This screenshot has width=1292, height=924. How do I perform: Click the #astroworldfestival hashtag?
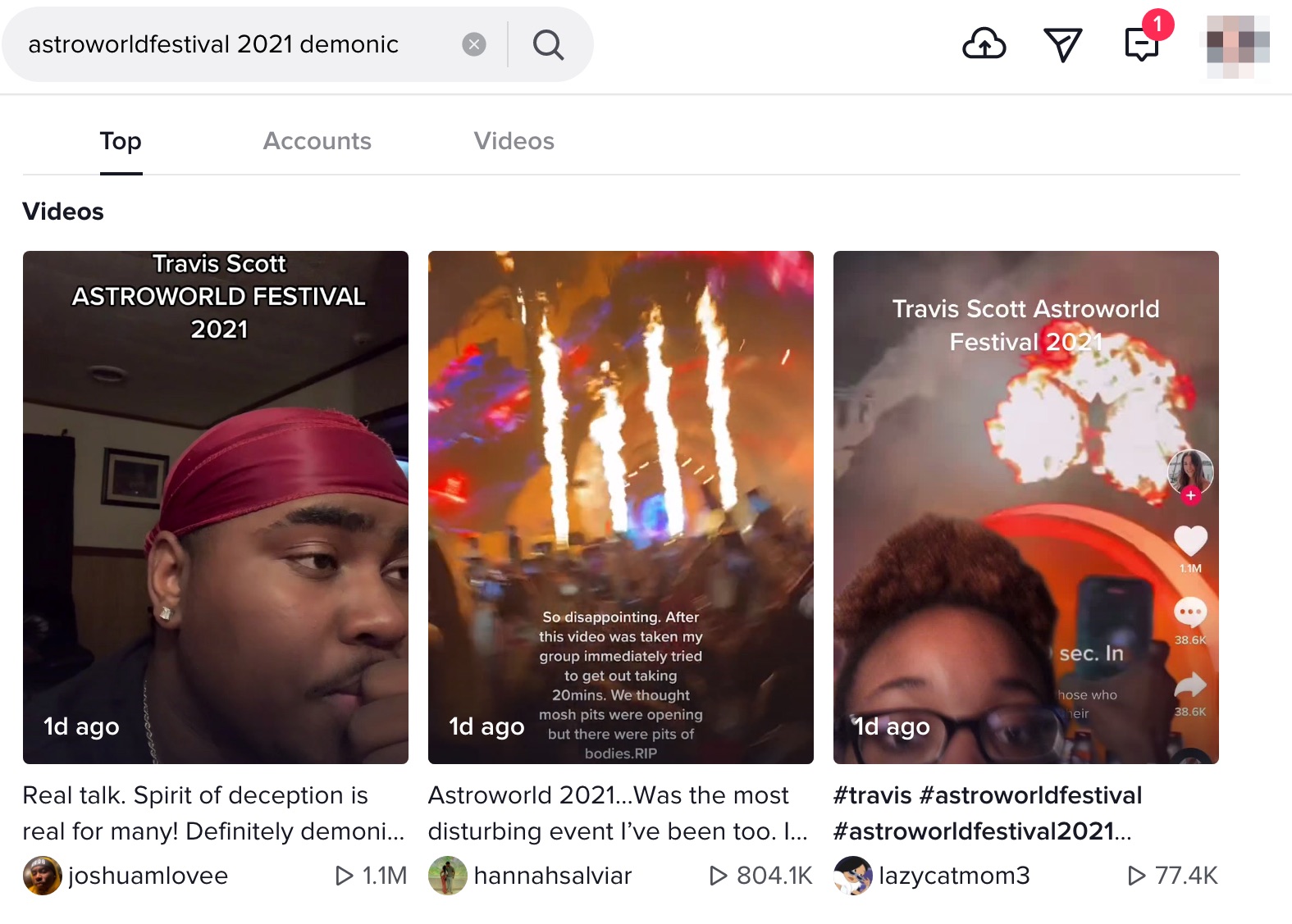pyautogui.click(x=1031, y=795)
